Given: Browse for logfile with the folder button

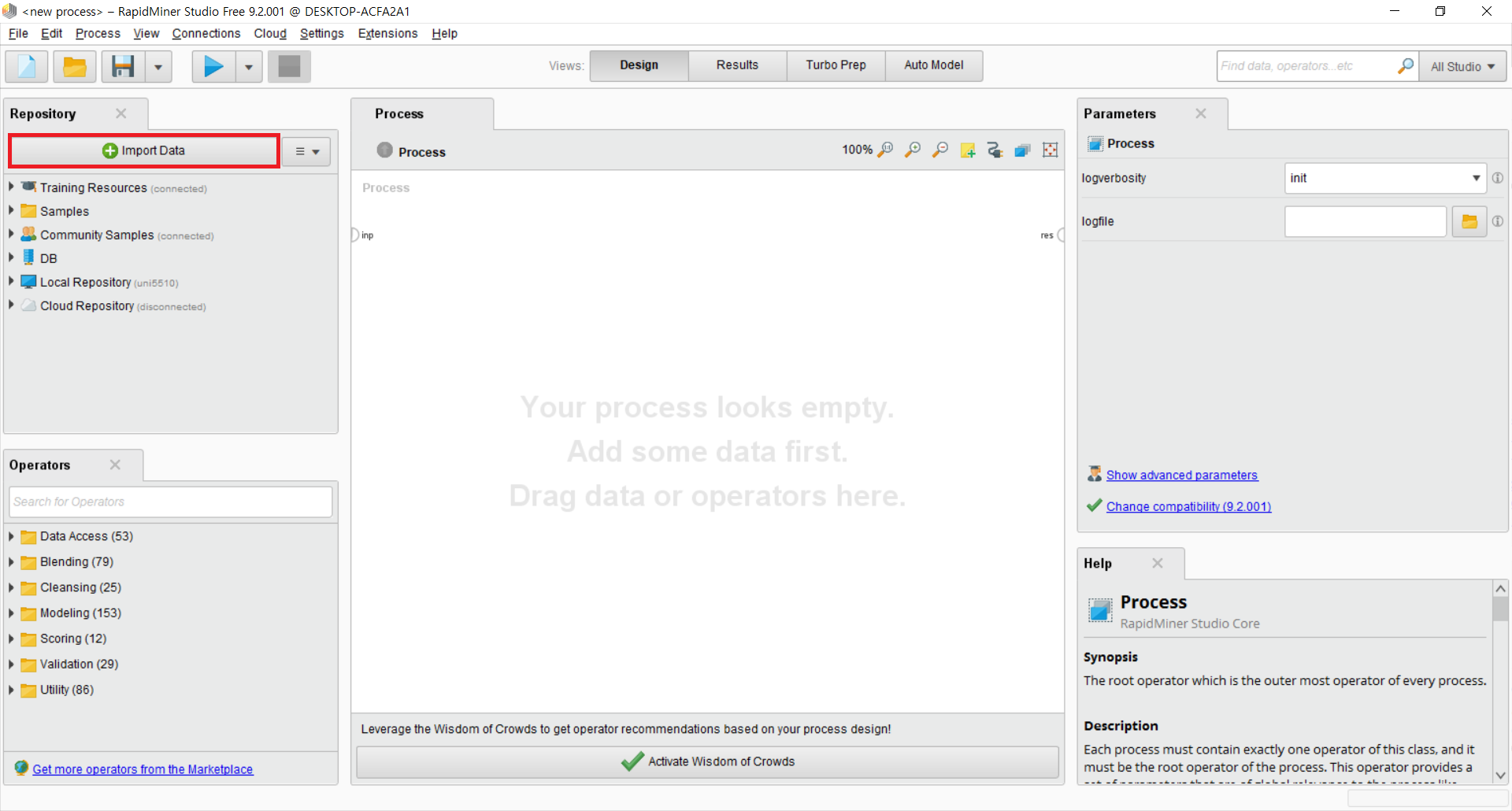Looking at the screenshot, I should pos(1469,221).
